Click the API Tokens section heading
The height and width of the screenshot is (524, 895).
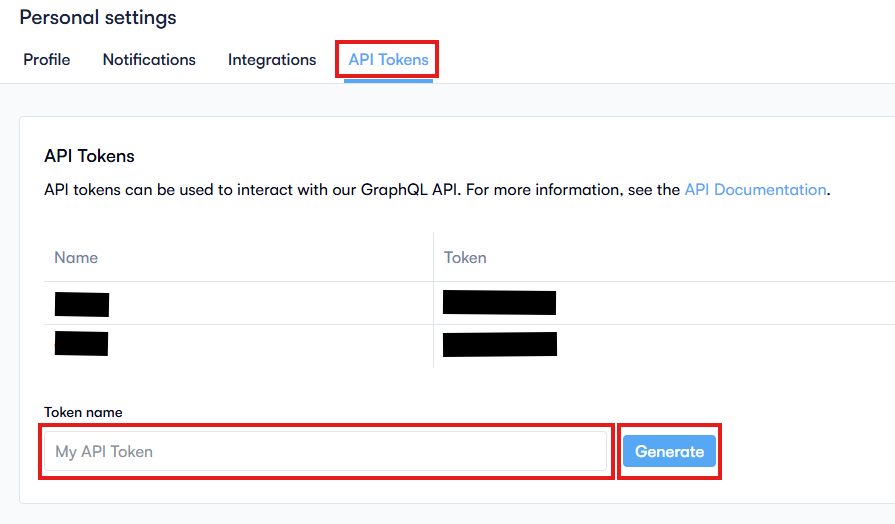(x=89, y=156)
